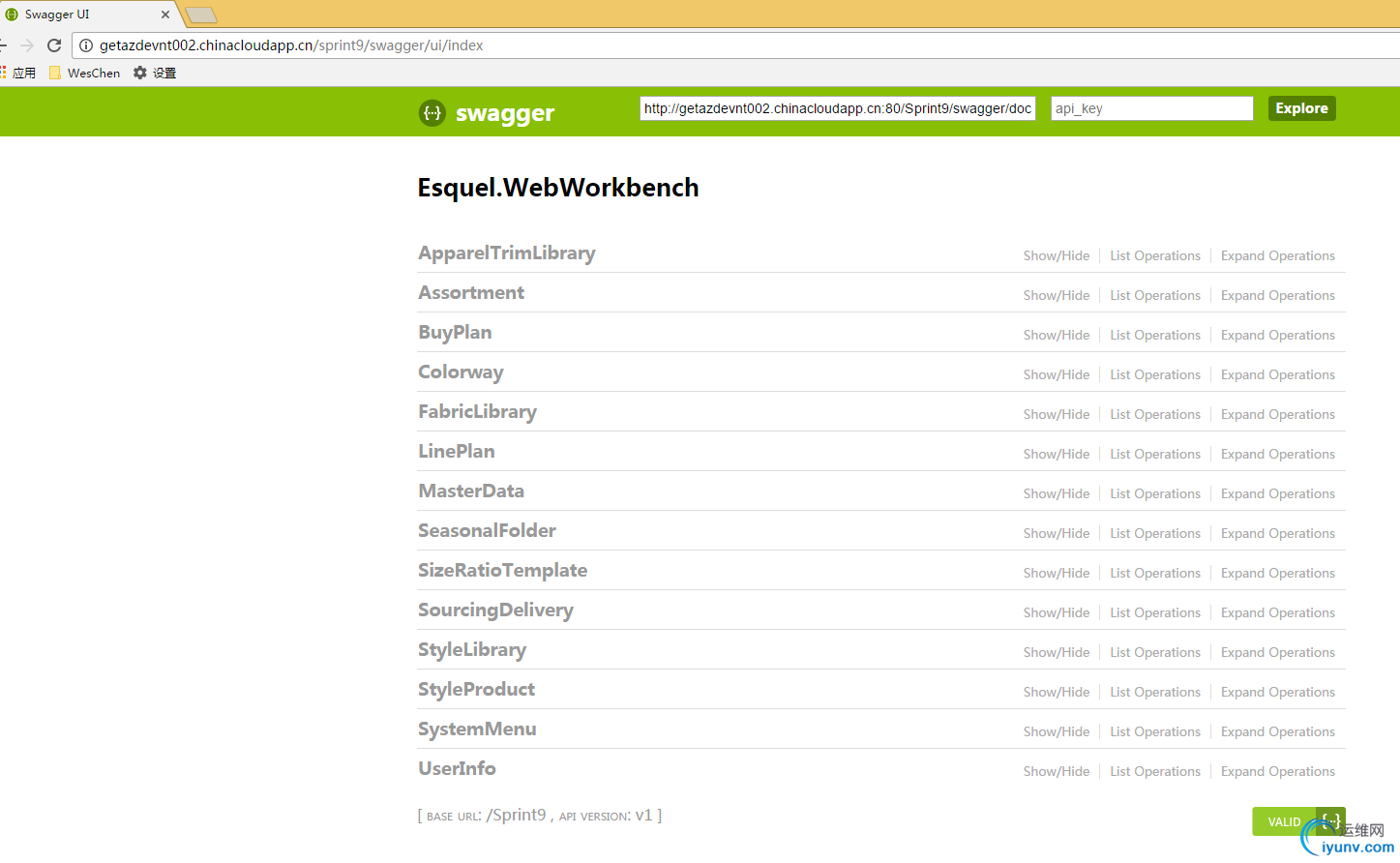Viewport: 1400px width, 863px height.
Task: Toggle Show/Hide for StyleLibrary
Action: tap(1057, 652)
